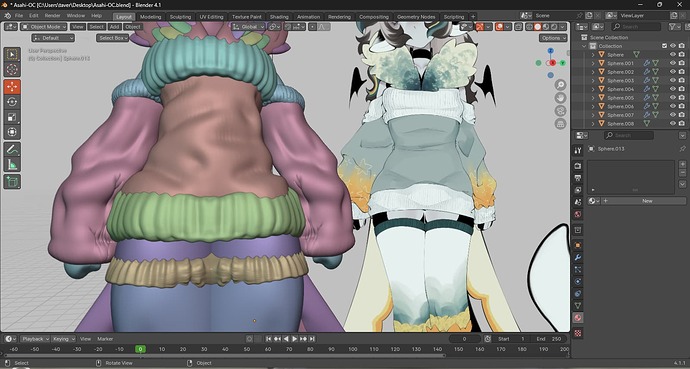Open the Object Mode dropdown
690x369 pixels.
(44, 27)
